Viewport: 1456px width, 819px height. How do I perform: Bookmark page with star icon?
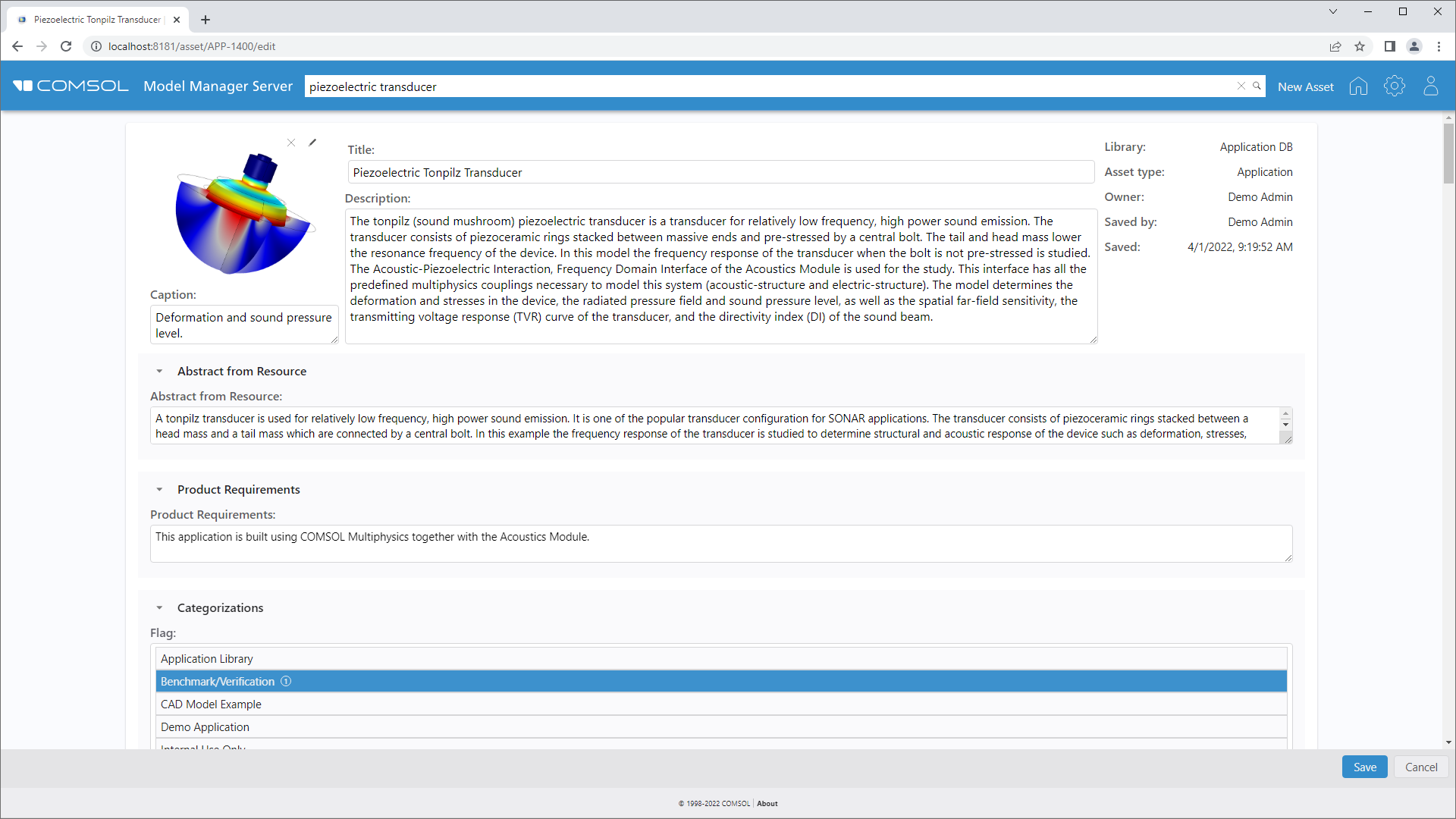tap(1360, 46)
